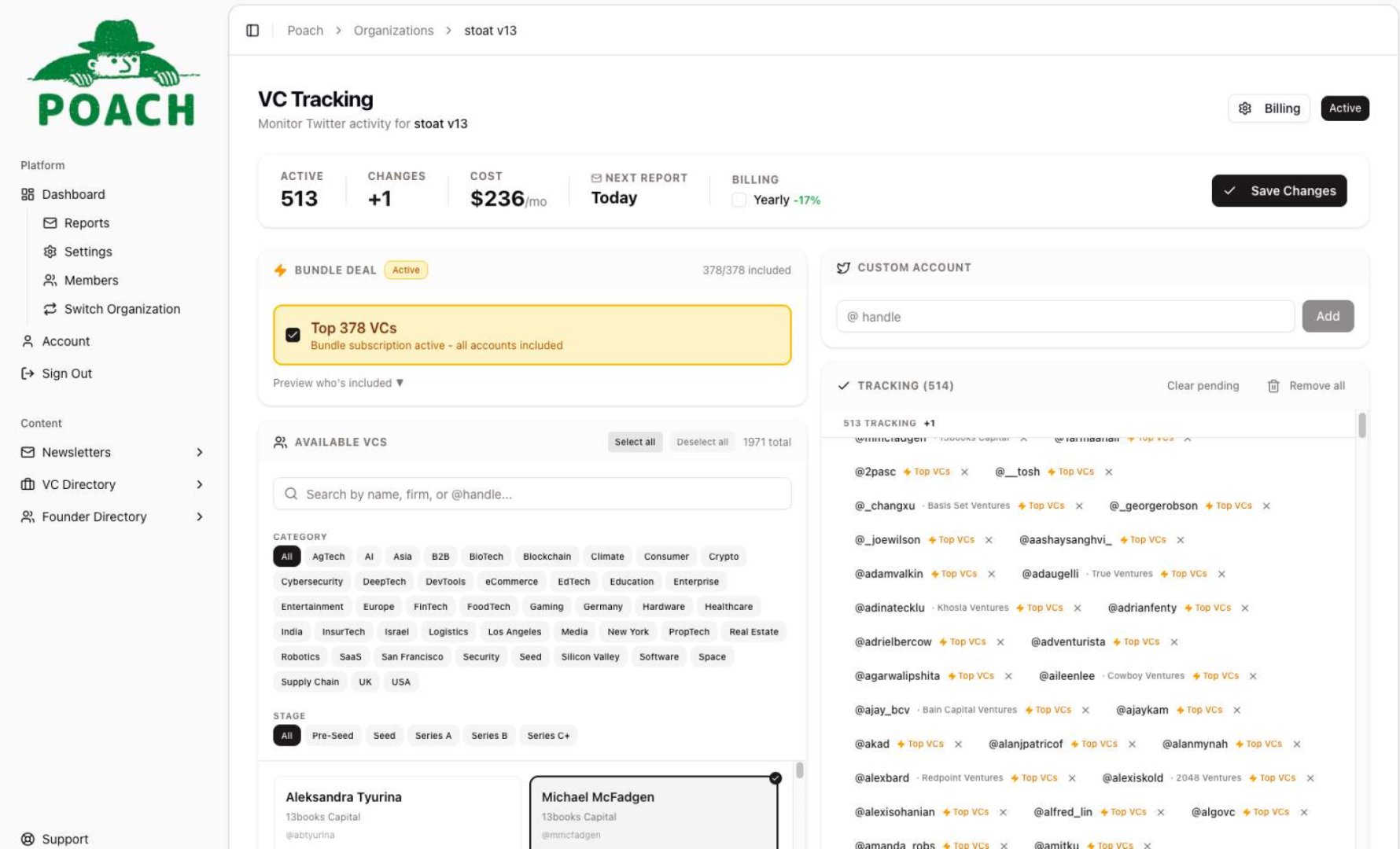
Task: Enable the Yearly billing checkbox
Action: point(739,200)
